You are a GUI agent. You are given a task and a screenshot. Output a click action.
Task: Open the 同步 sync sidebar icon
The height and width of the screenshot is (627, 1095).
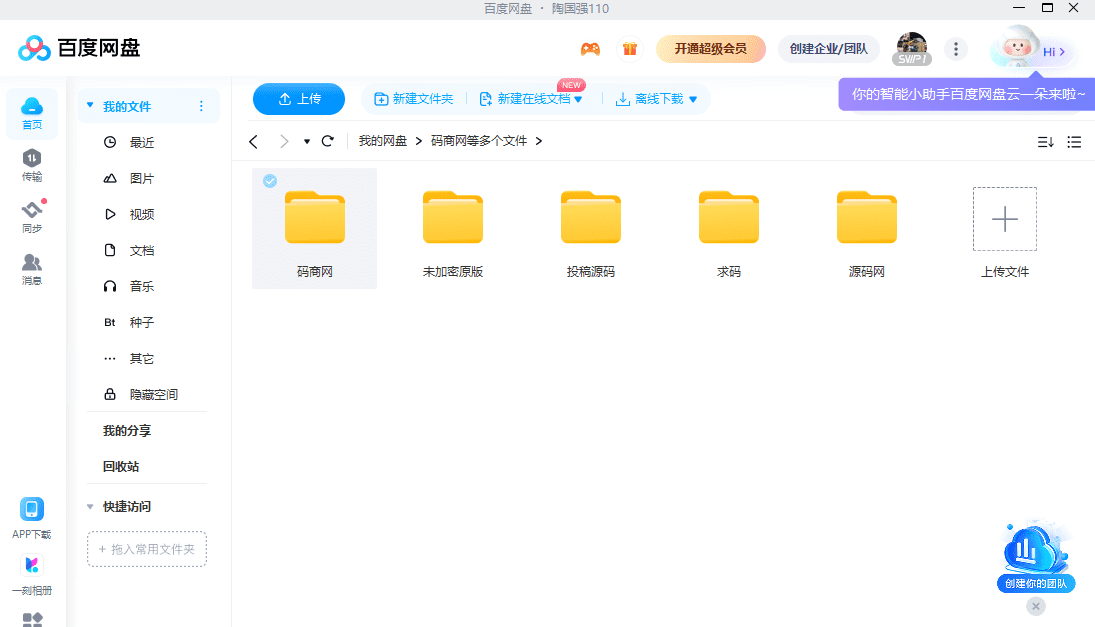pyautogui.click(x=32, y=217)
